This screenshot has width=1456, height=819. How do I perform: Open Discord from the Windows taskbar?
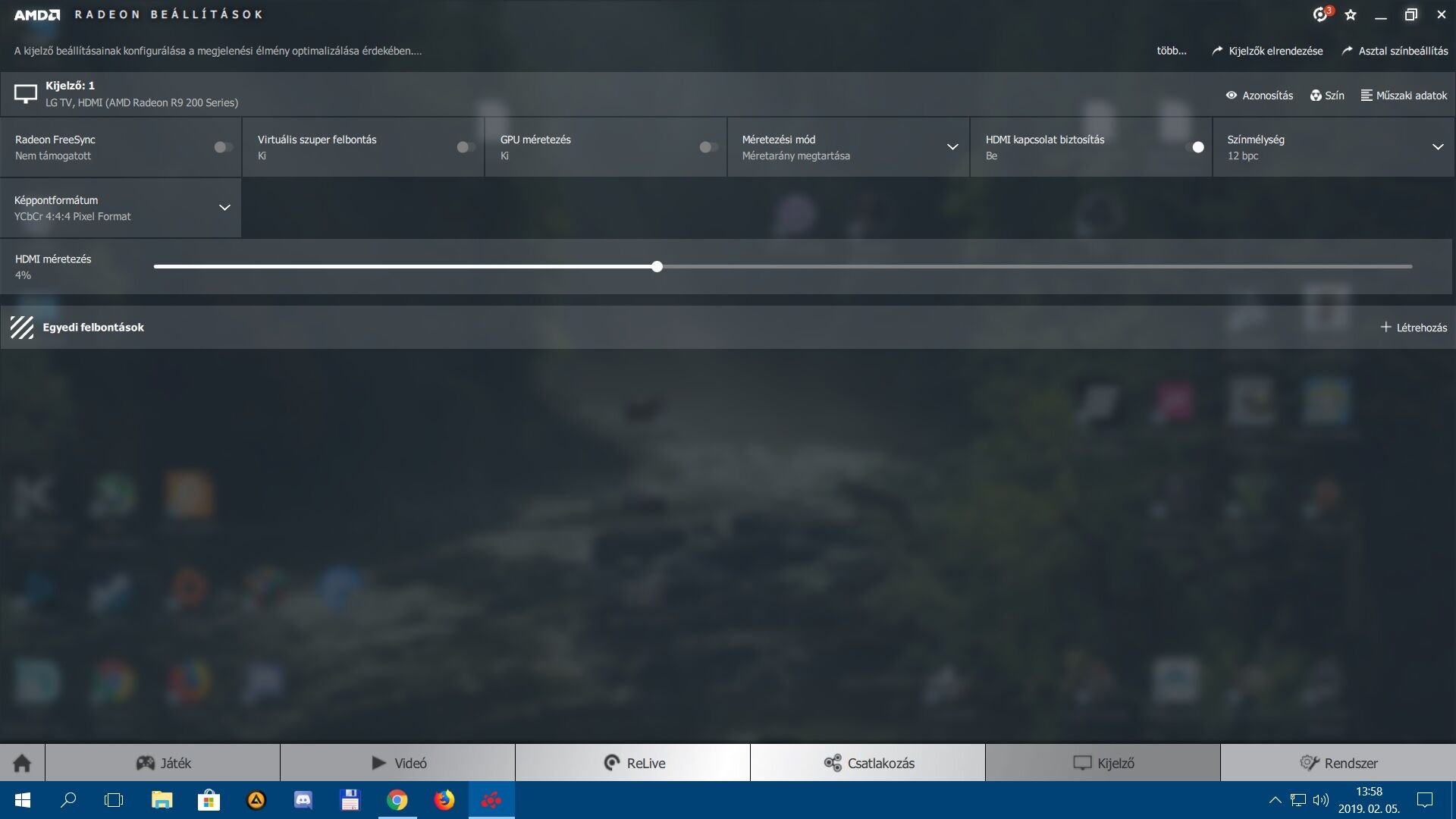pos(303,800)
